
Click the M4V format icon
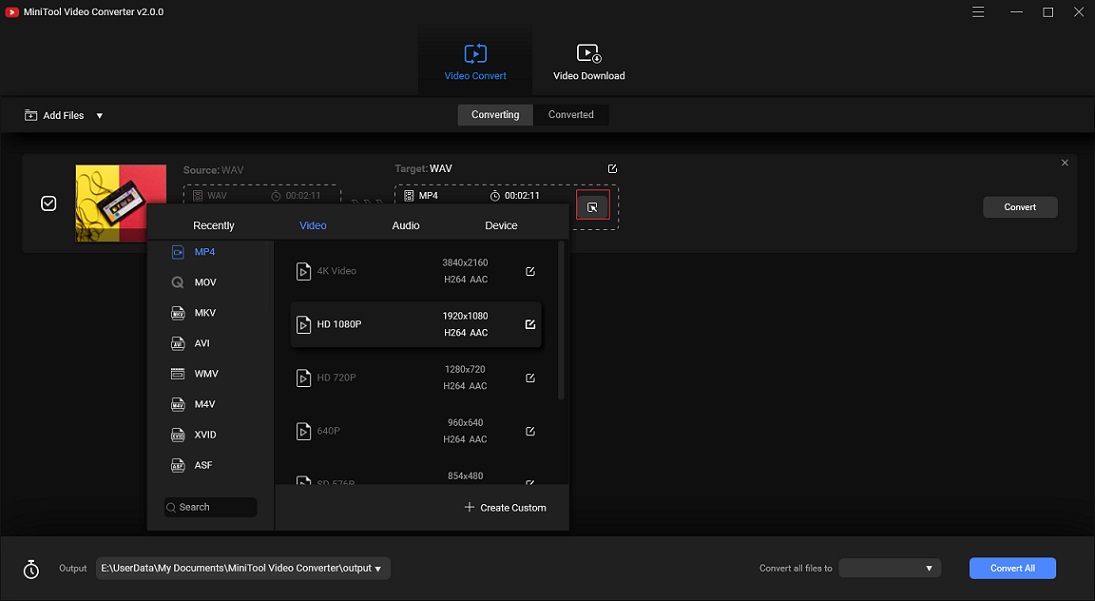(x=178, y=404)
